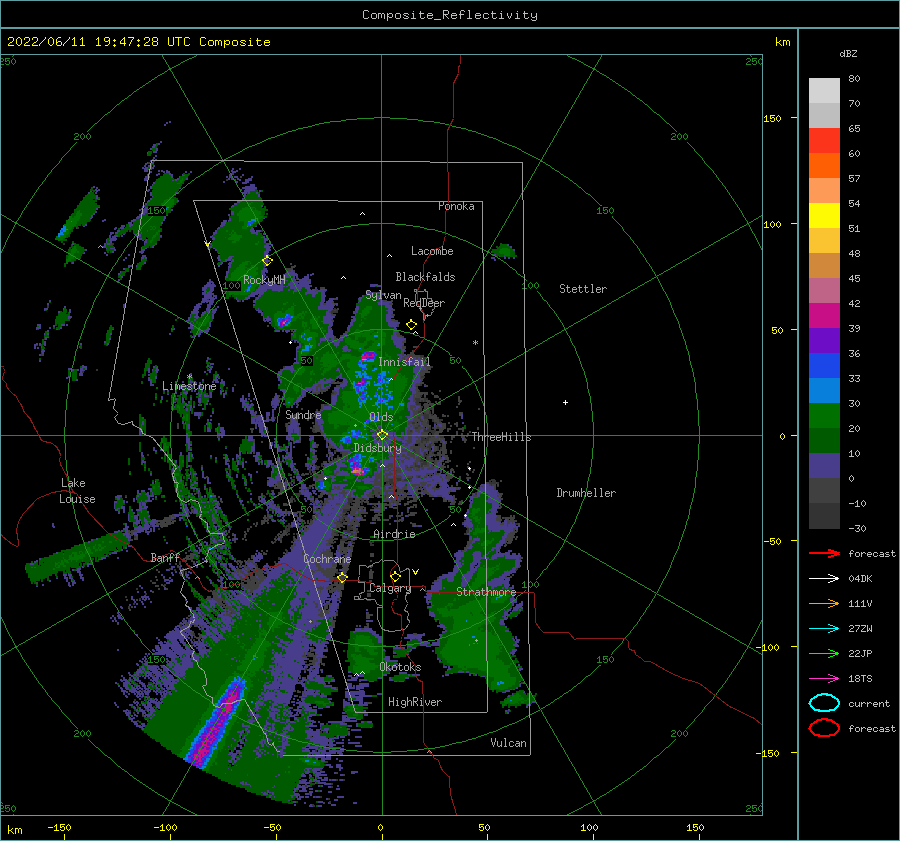Click the Sundre town label
Image resolution: width=900 pixels, height=841 pixels.
click(303, 414)
